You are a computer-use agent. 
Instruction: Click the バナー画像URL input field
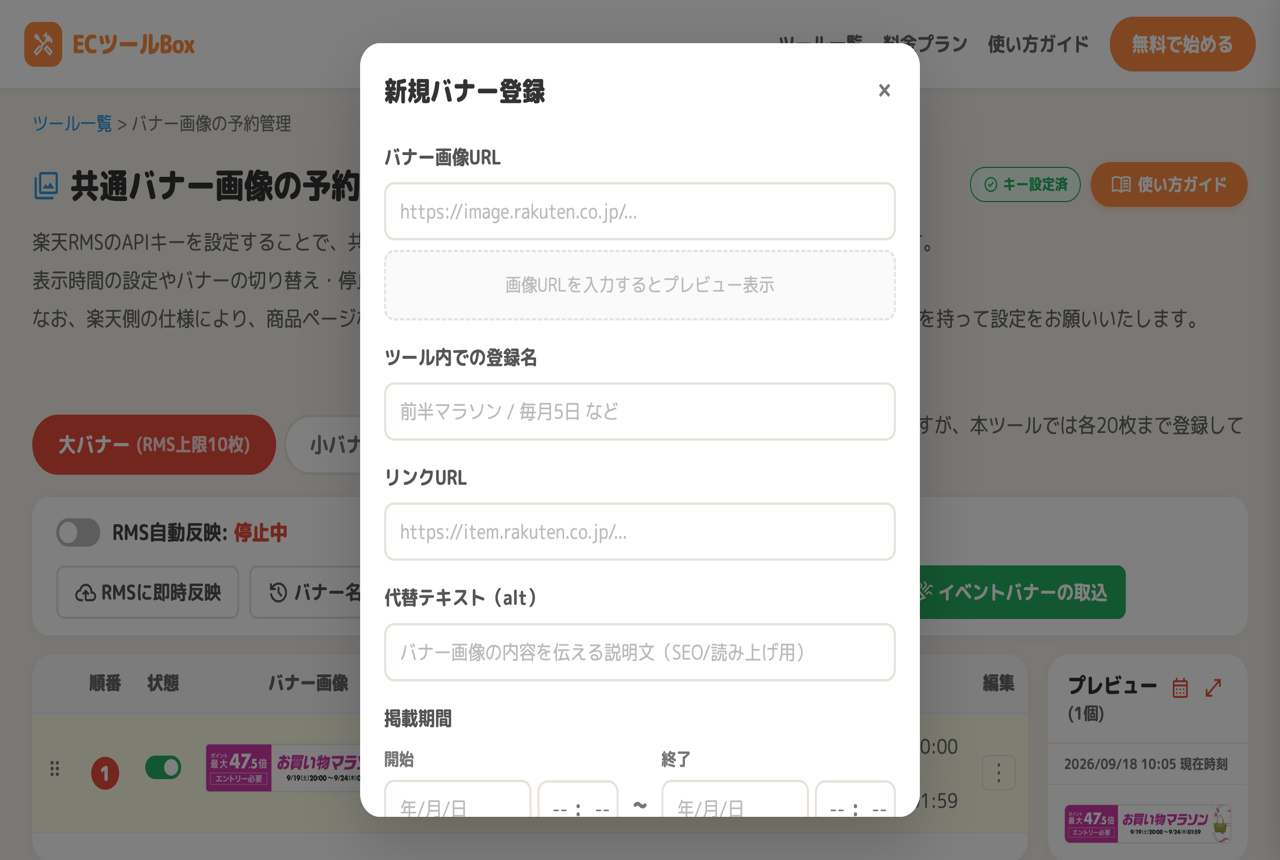[x=640, y=211]
